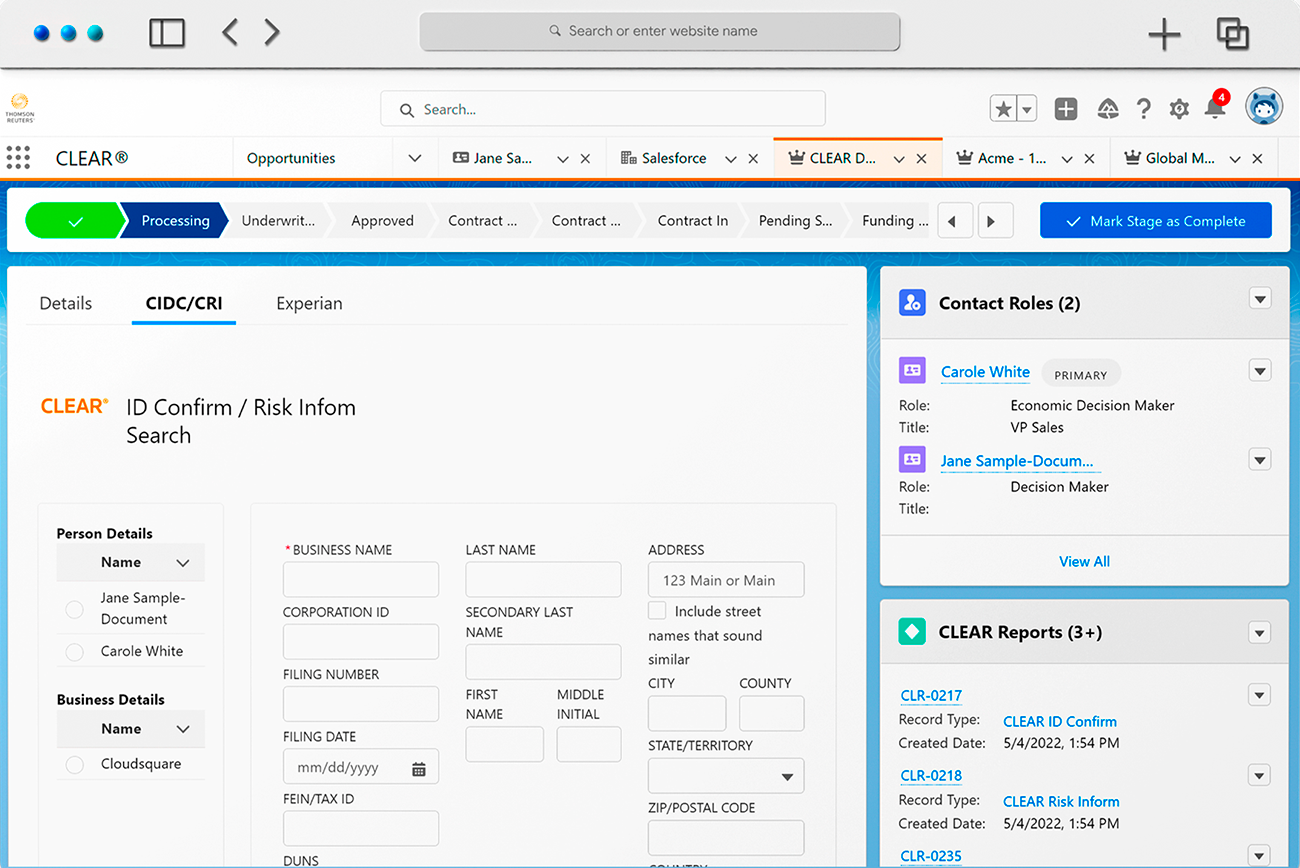Click the ADDRESS input field

[725, 580]
